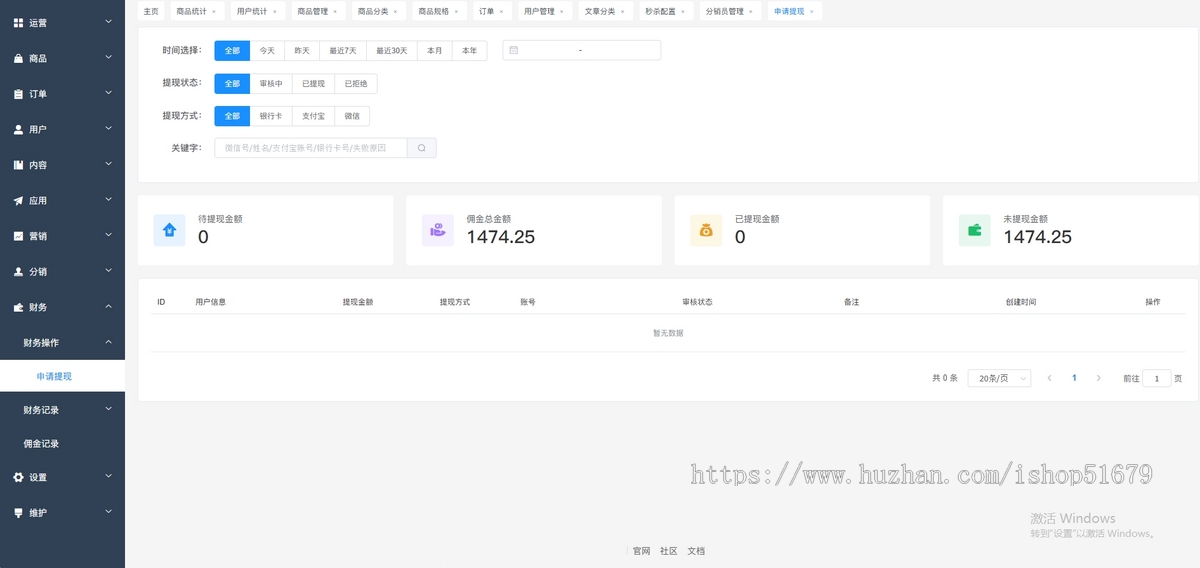Click the 已提现金额 yellow money bag icon
Image resolution: width=1200 pixels, height=568 pixels.
[x=706, y=230]
